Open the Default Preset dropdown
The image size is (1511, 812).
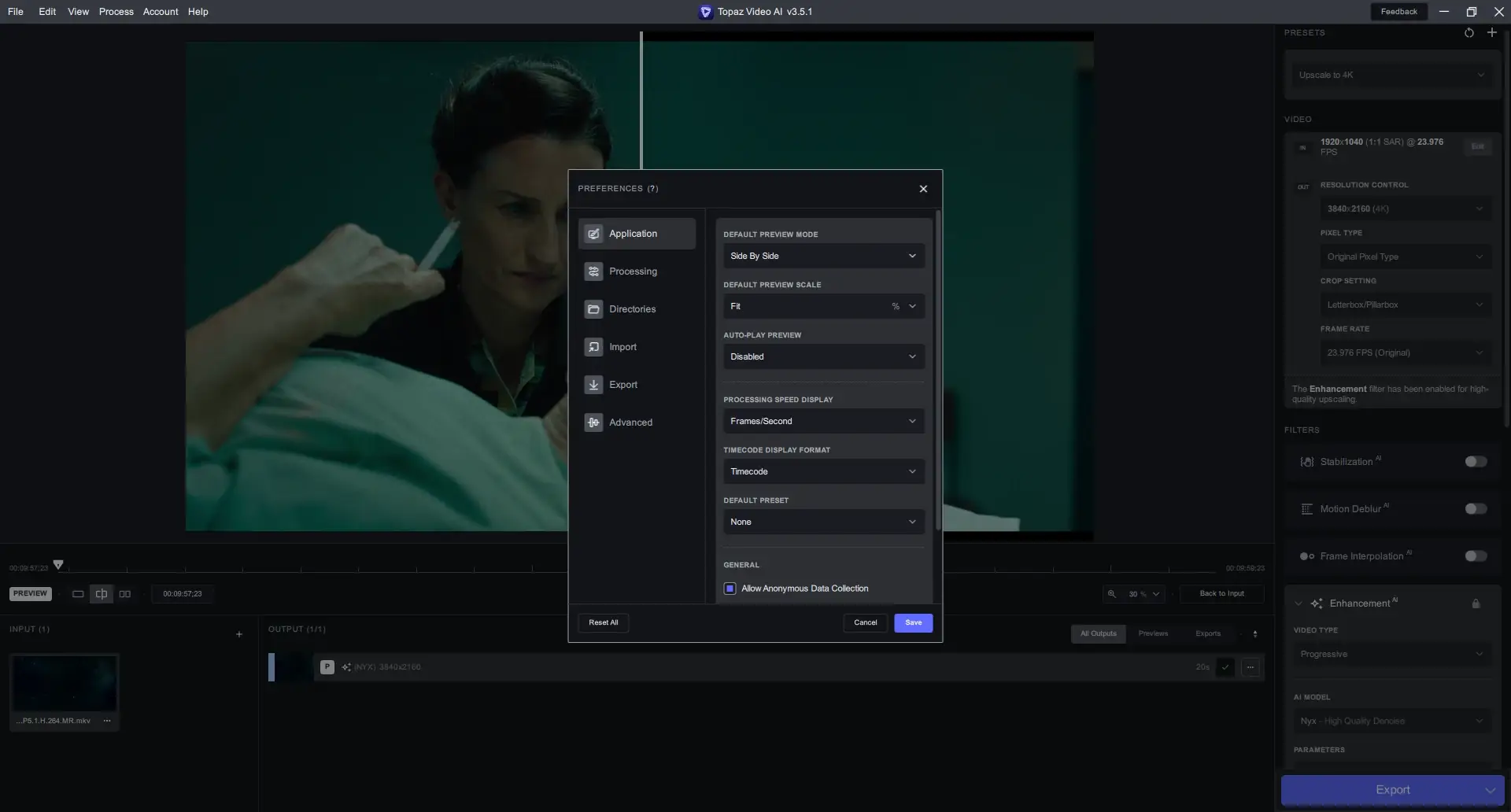823,522
